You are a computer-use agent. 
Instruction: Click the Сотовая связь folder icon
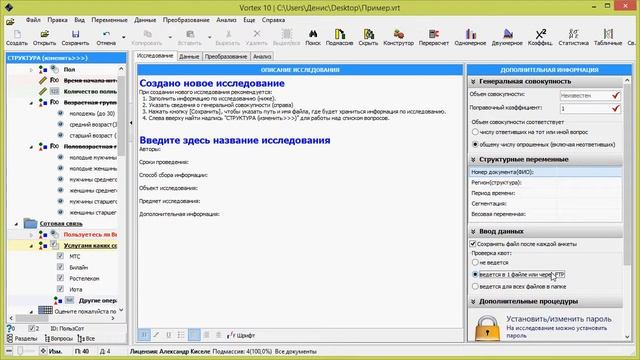pos(30,223)
